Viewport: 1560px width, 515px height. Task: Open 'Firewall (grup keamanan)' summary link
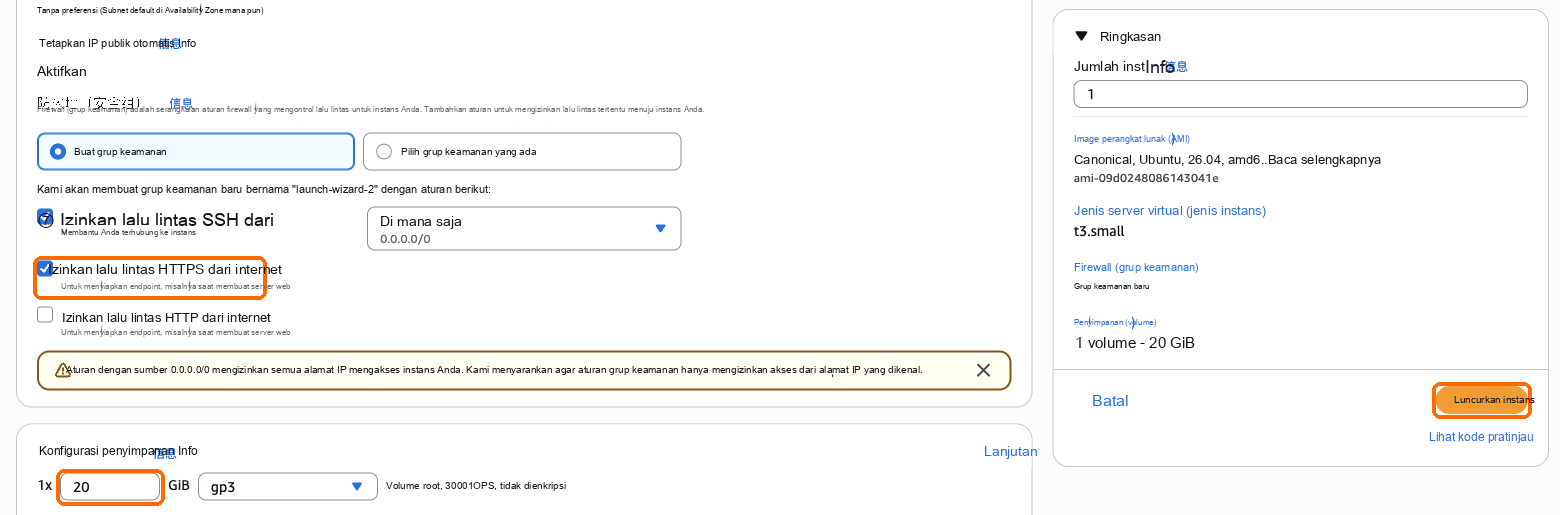[x=1136, y=267]
